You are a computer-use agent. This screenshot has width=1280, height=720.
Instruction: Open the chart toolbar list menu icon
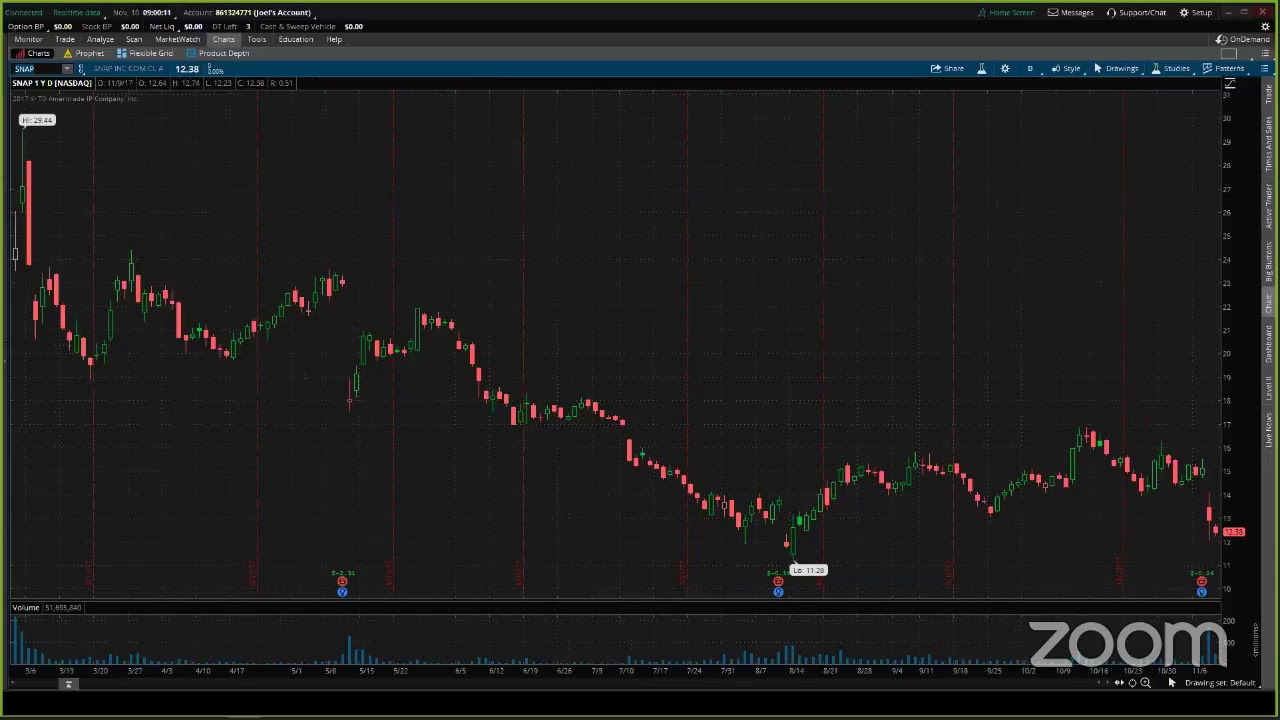[1264, 68]
